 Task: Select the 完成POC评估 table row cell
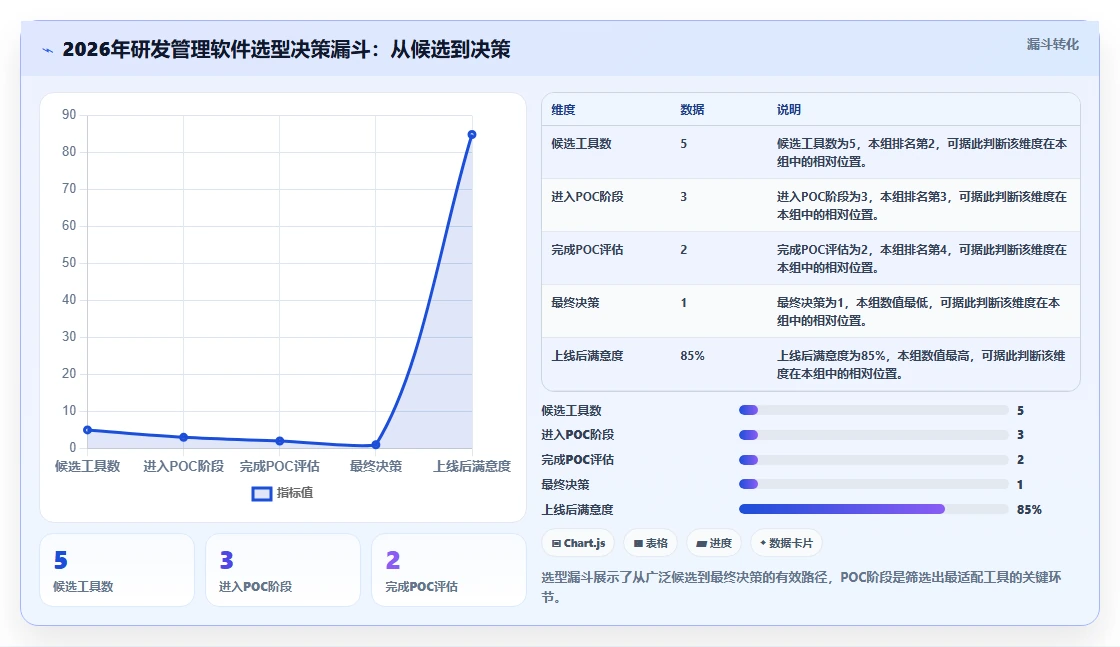(x=587, y=249)
